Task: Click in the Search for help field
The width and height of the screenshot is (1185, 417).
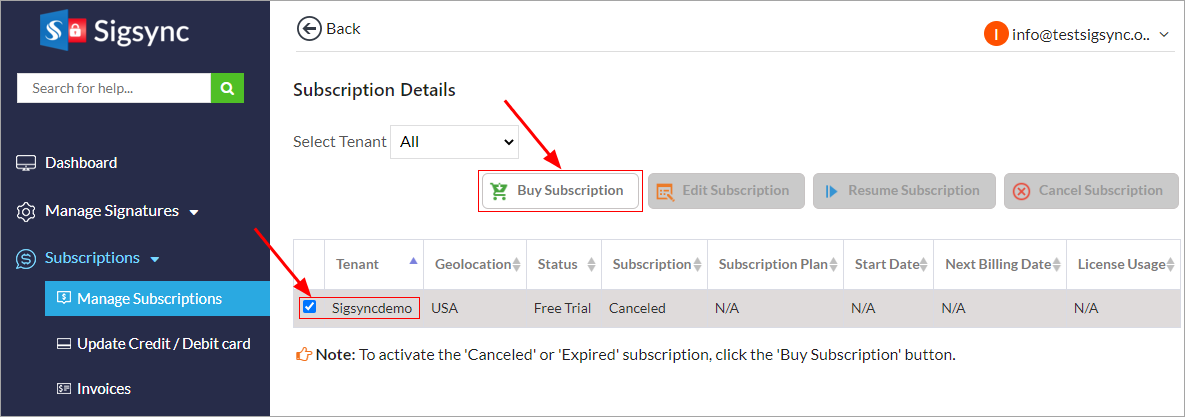Action: click(113, 88)
